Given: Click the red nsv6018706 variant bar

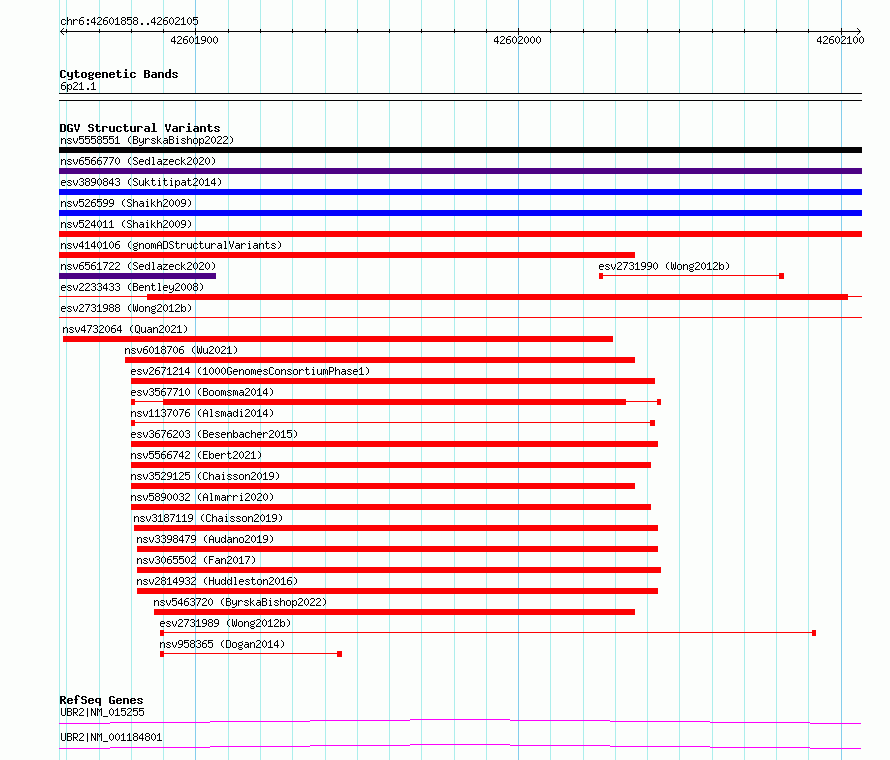Looking at the screenshot, I should (380, 360).
